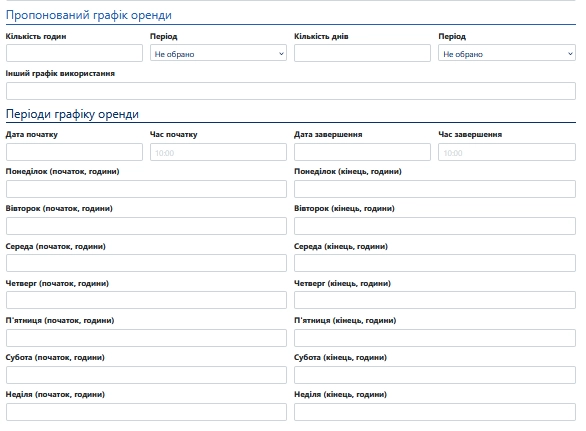The width and height of the screenshot is (586, 431).
Task: Click Понеділок (початок, години) field
Action: pos(146,189)
